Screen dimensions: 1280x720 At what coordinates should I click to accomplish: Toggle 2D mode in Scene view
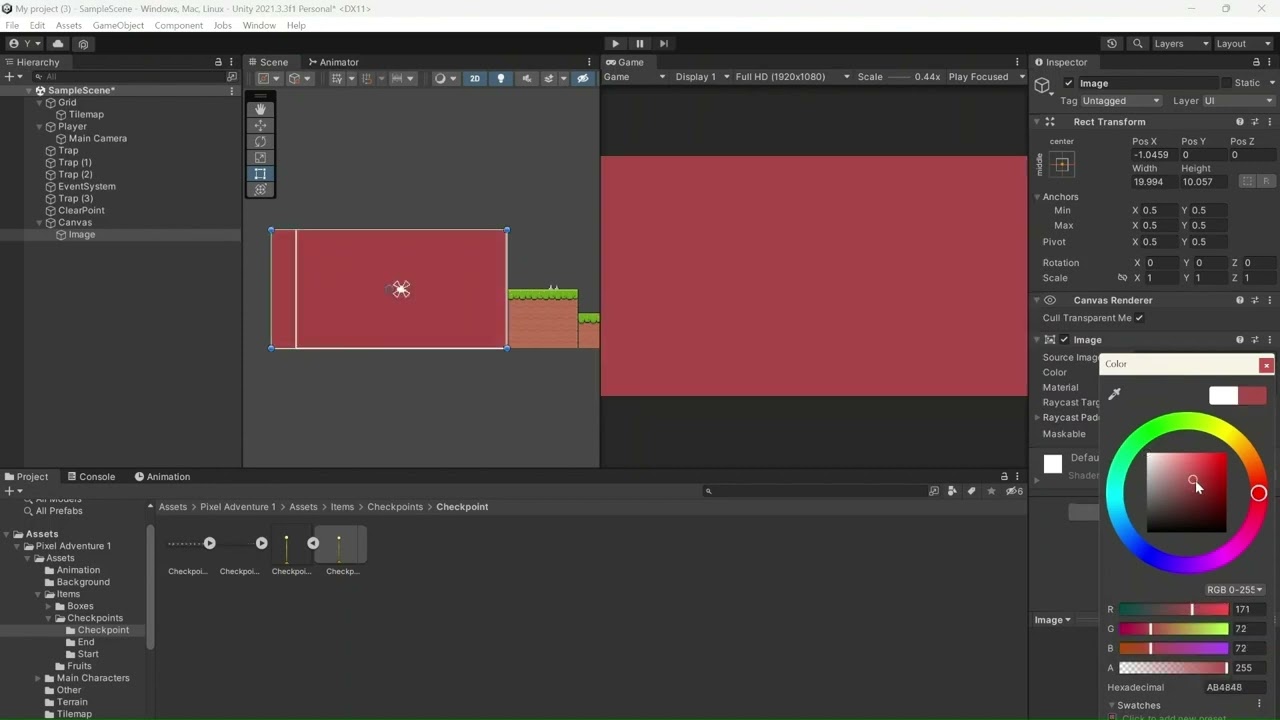tap(475, 78)
